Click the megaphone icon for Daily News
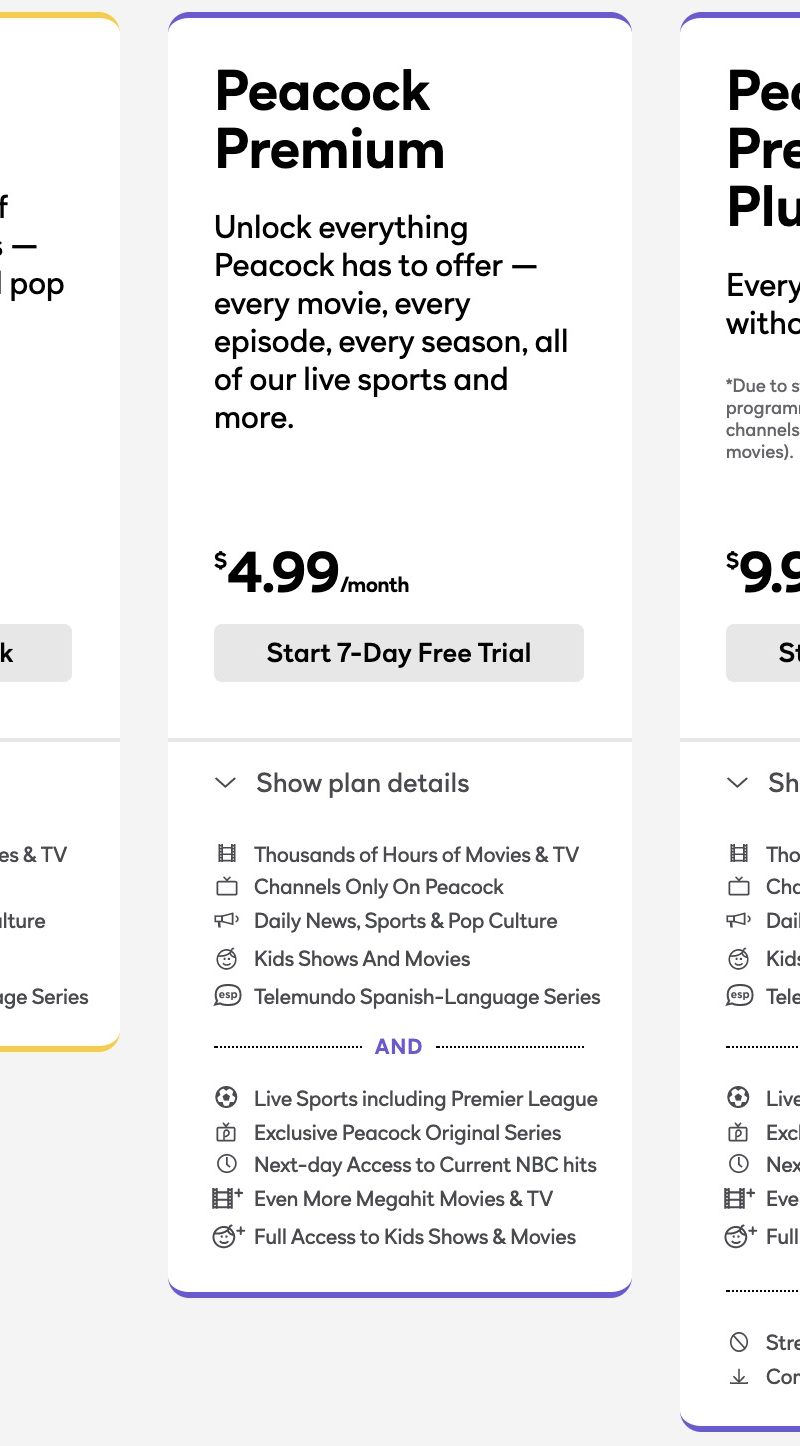 [x=227, y=921]
